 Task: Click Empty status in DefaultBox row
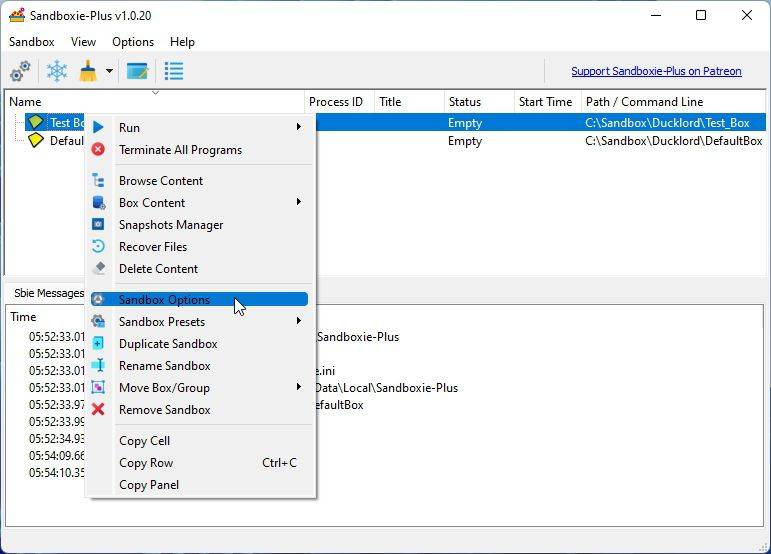[x=465, y=141]
